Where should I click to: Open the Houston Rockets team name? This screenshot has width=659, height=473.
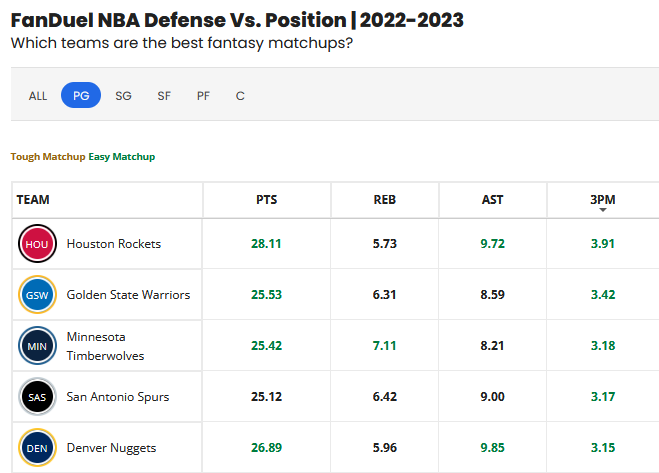pyautogui.click(x=114, y=244)
